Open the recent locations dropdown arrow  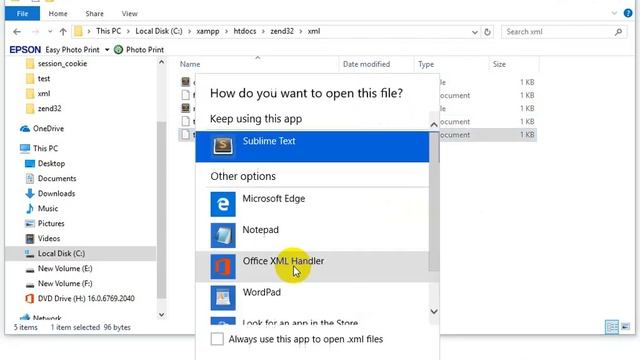[50, 31]
